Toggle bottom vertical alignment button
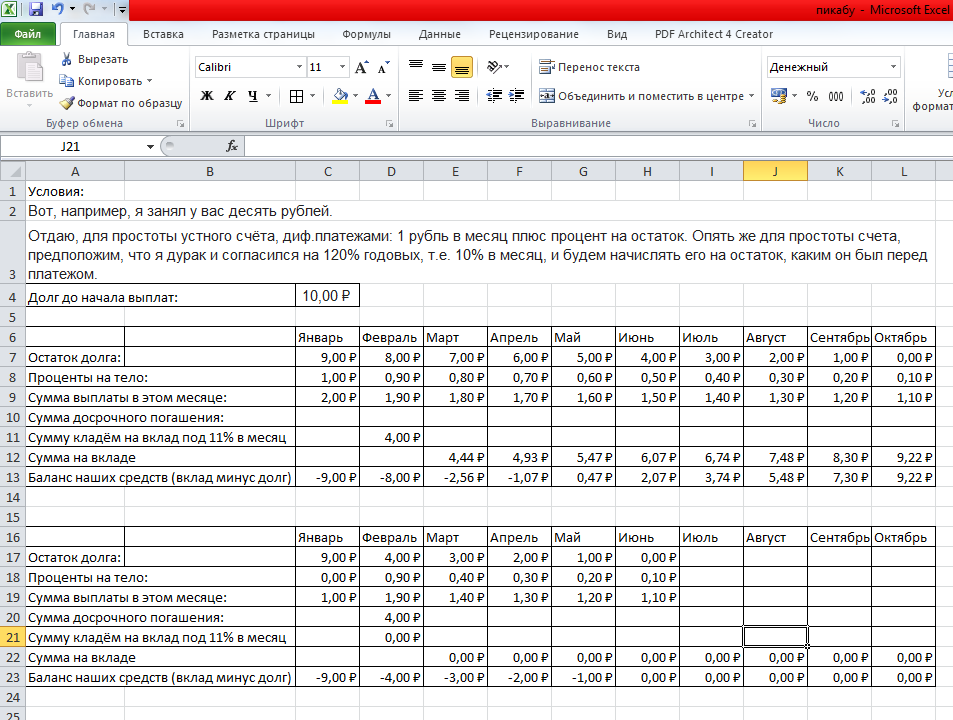Image resolution: width=953 pixels, height=720 pixels. click(x=461, y=68)
